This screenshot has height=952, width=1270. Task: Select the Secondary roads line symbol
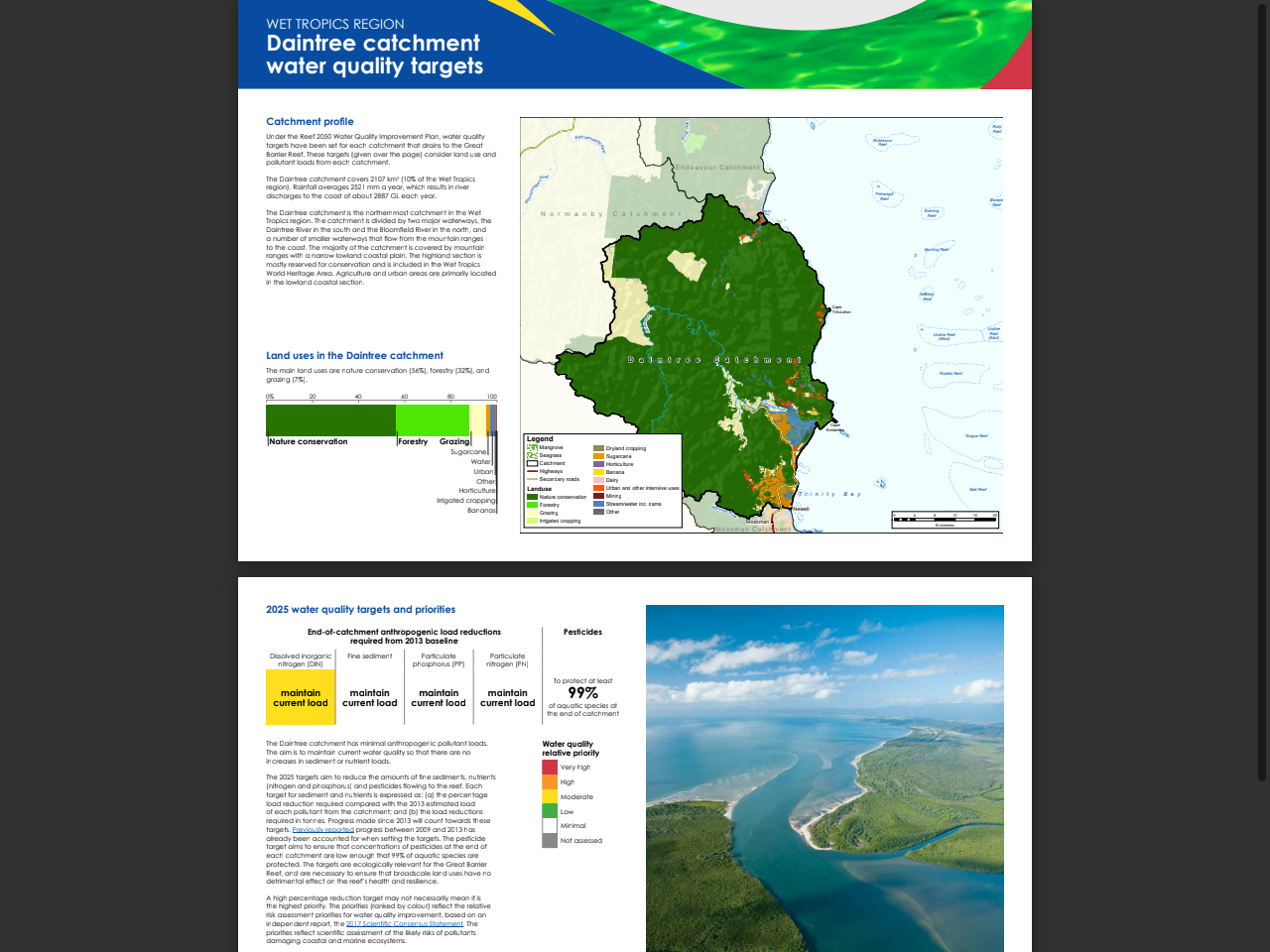point(532,479)
